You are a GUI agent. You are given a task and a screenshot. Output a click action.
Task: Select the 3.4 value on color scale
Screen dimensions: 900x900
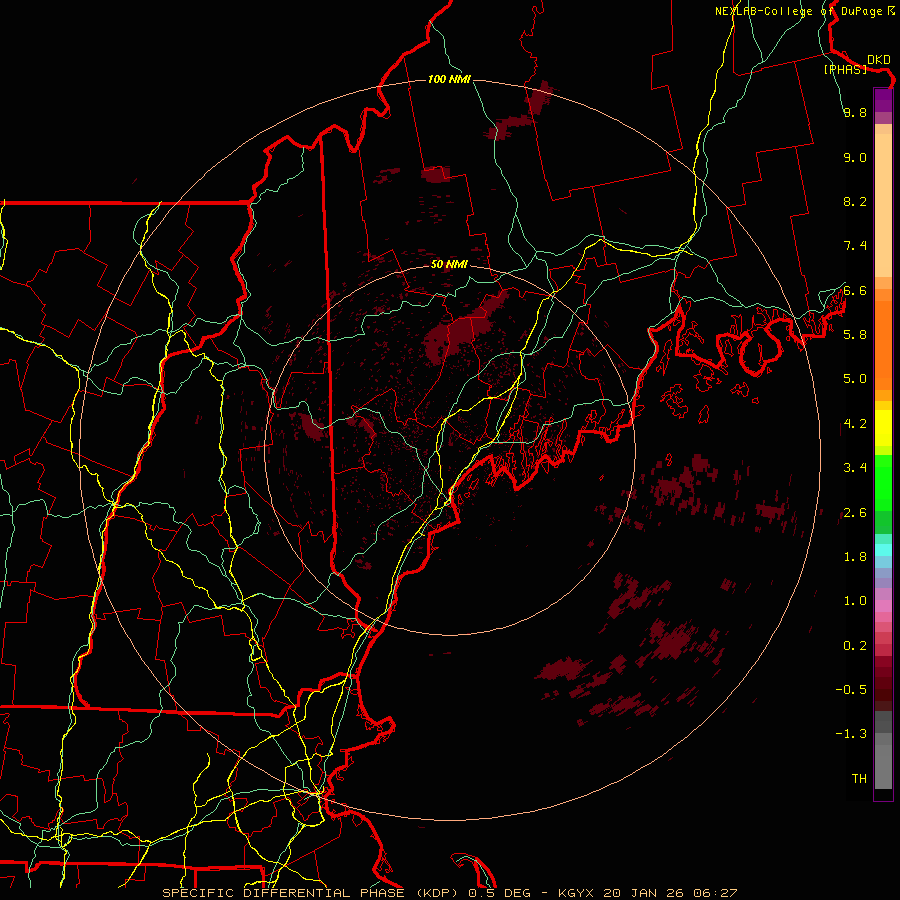click(855, 467)
